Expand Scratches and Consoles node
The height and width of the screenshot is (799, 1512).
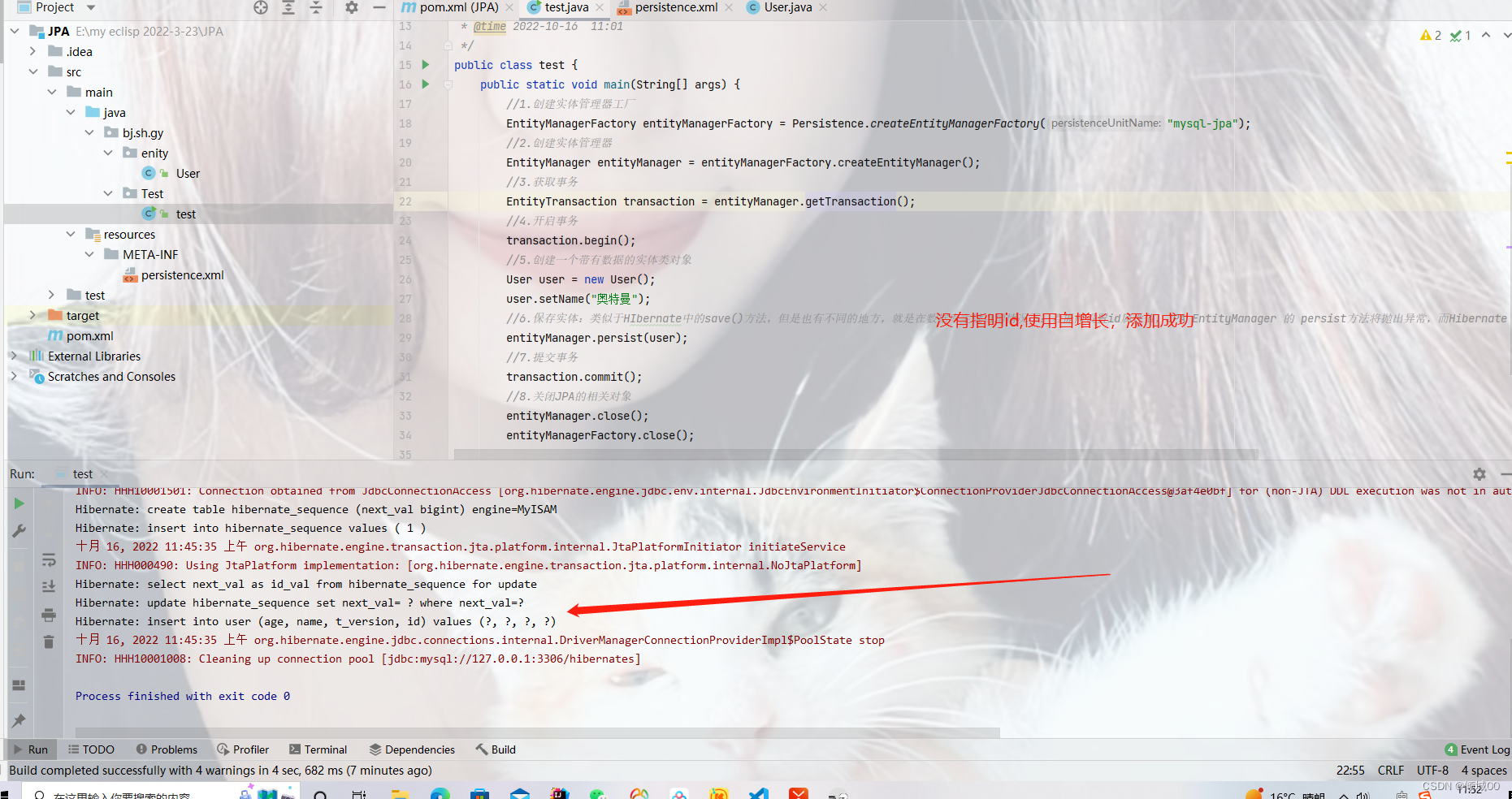click(15, 376)
